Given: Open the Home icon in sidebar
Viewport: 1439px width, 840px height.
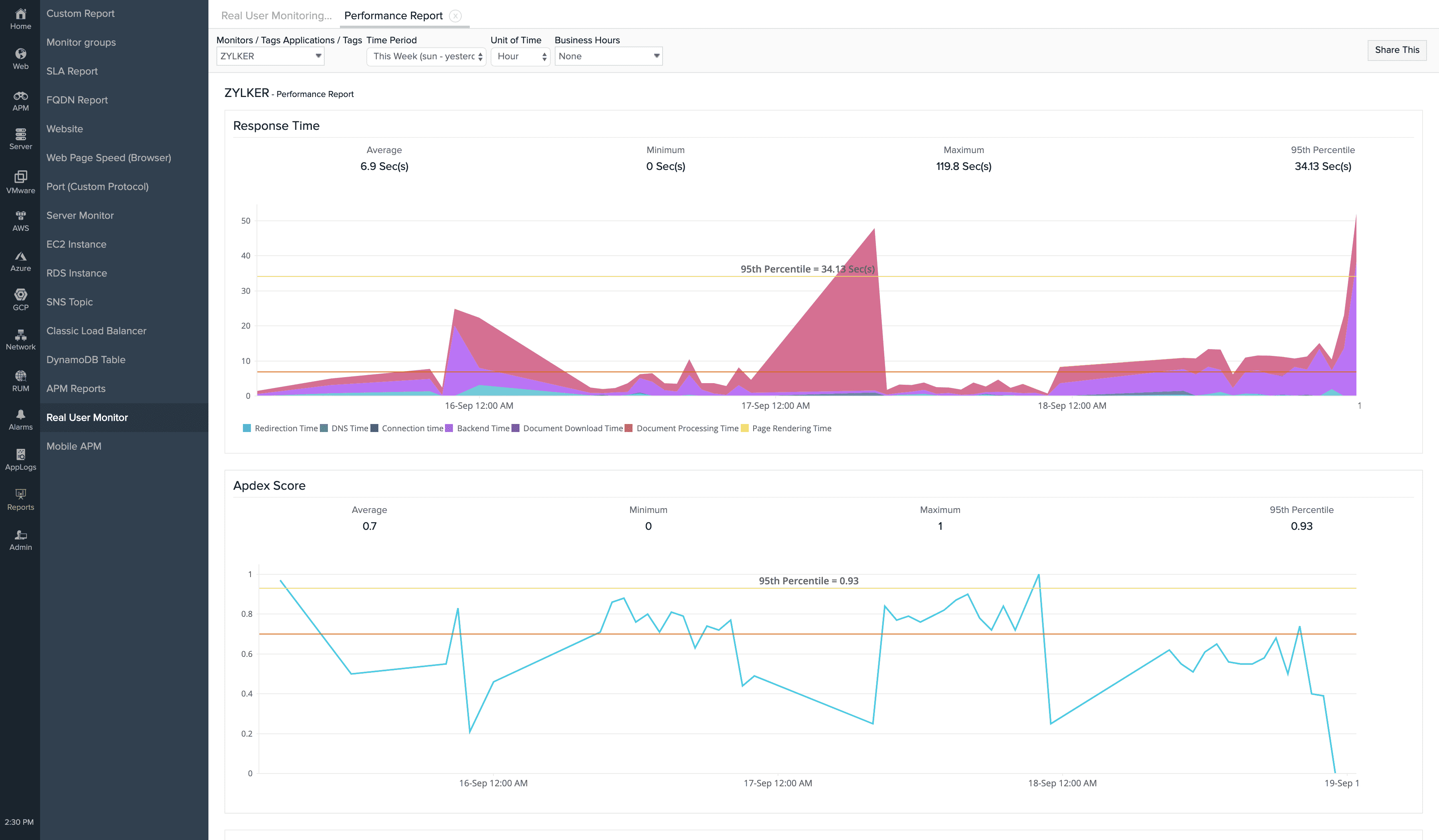Looking at the screenshot, I should click(20, 18).
